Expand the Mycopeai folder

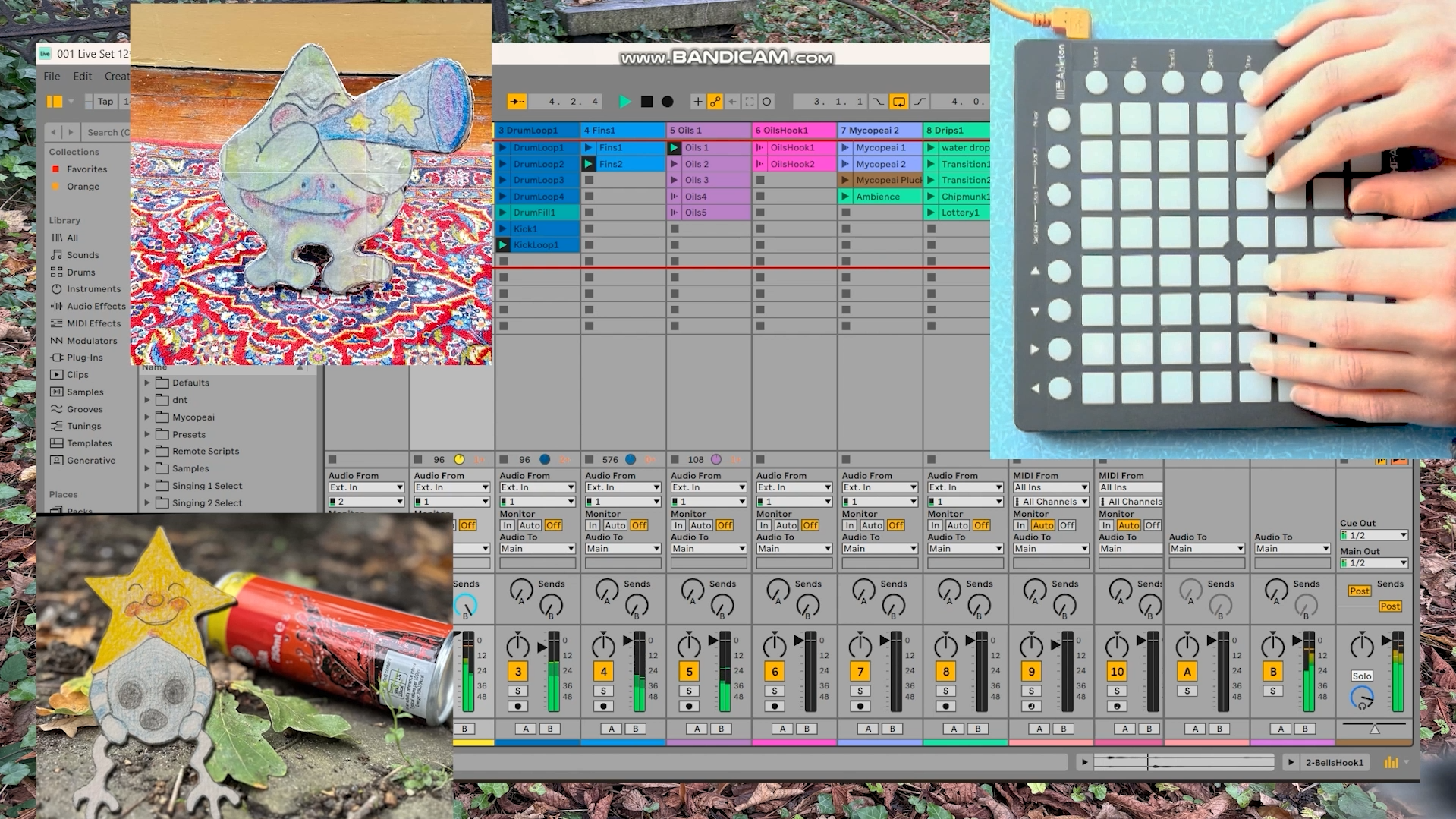147,417
